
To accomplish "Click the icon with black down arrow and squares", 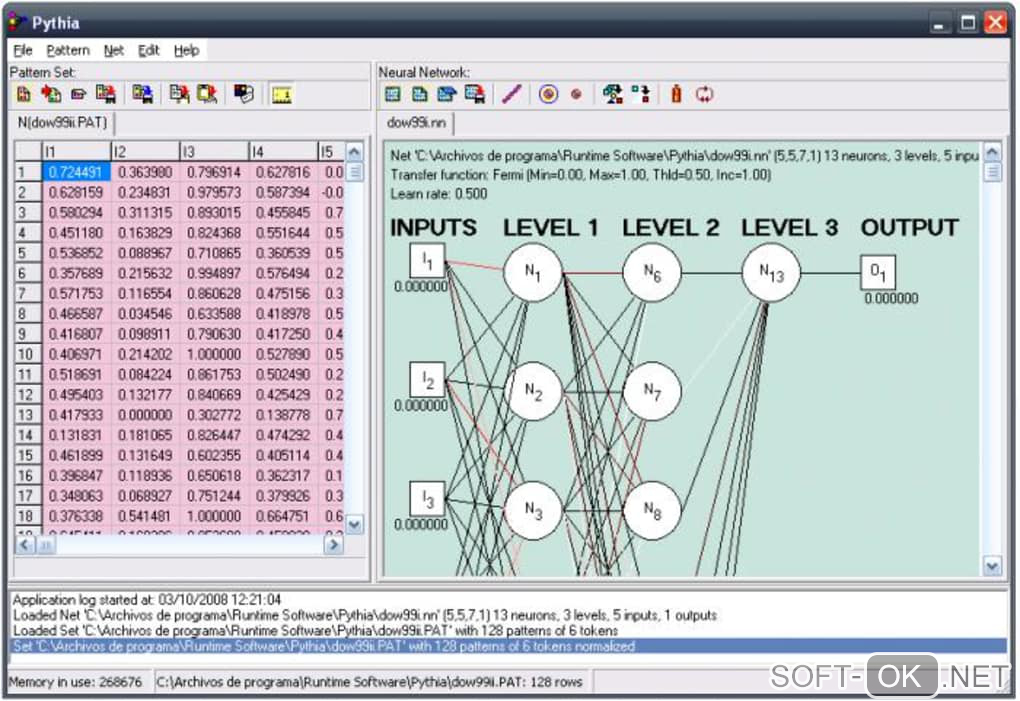I will [x=641, y=95].
